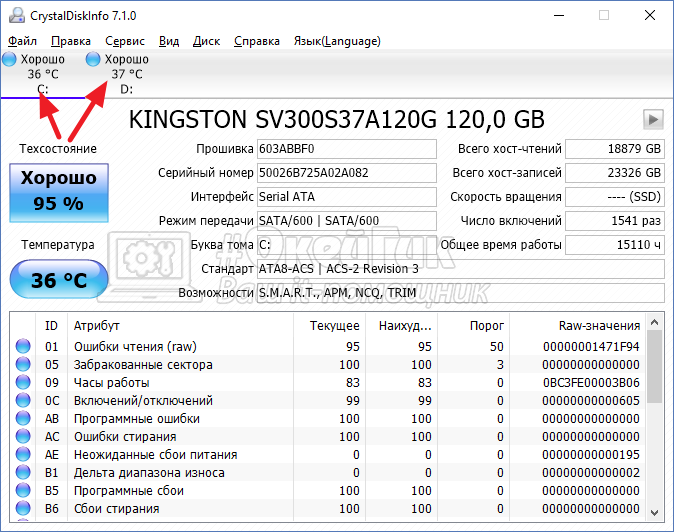Click the attribute list scrollbar thumb
The width and height of the screenshot is (674, 532).
[x=655, y=367]
